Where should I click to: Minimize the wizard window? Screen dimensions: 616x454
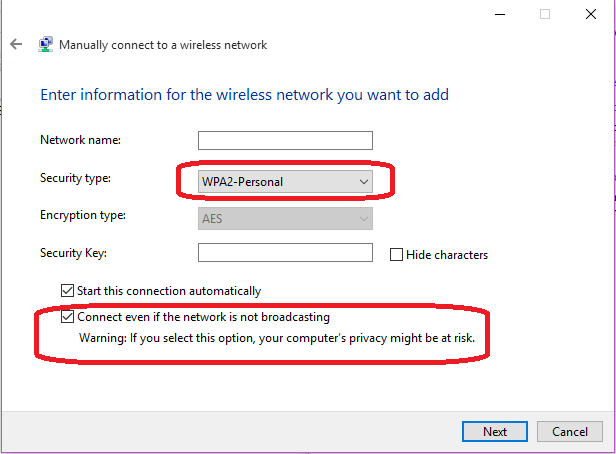[500, 15]
